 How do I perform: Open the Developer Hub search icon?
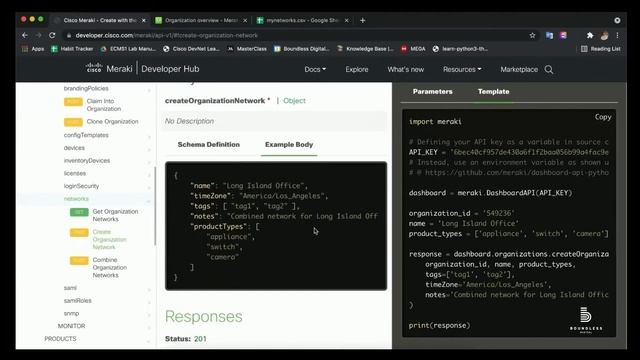549,69
